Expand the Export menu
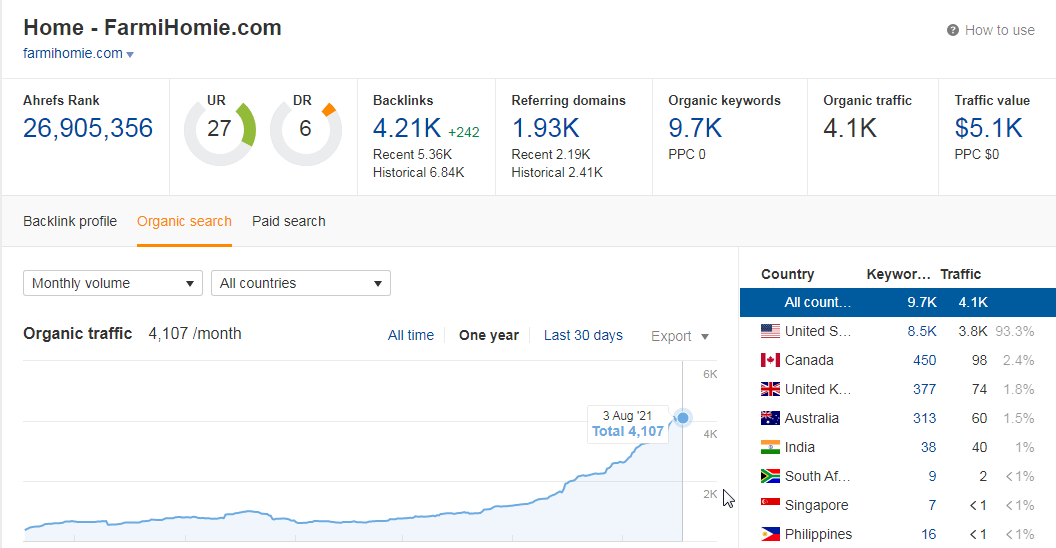 click(x=680, y=336)
